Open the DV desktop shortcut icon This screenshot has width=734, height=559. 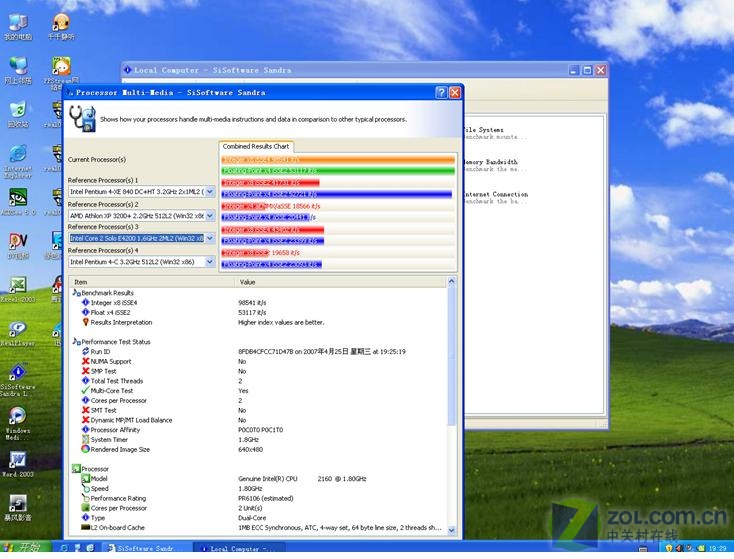(18, 246)
